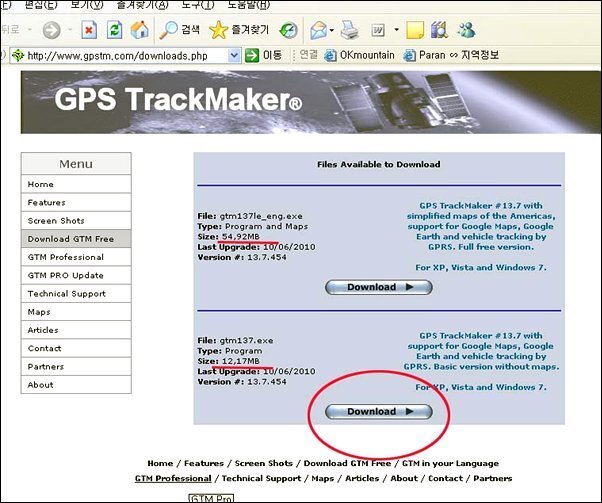Screen dimensions: 602x503
Task: Click footer Home link
Action: click(x=160, y=463)
